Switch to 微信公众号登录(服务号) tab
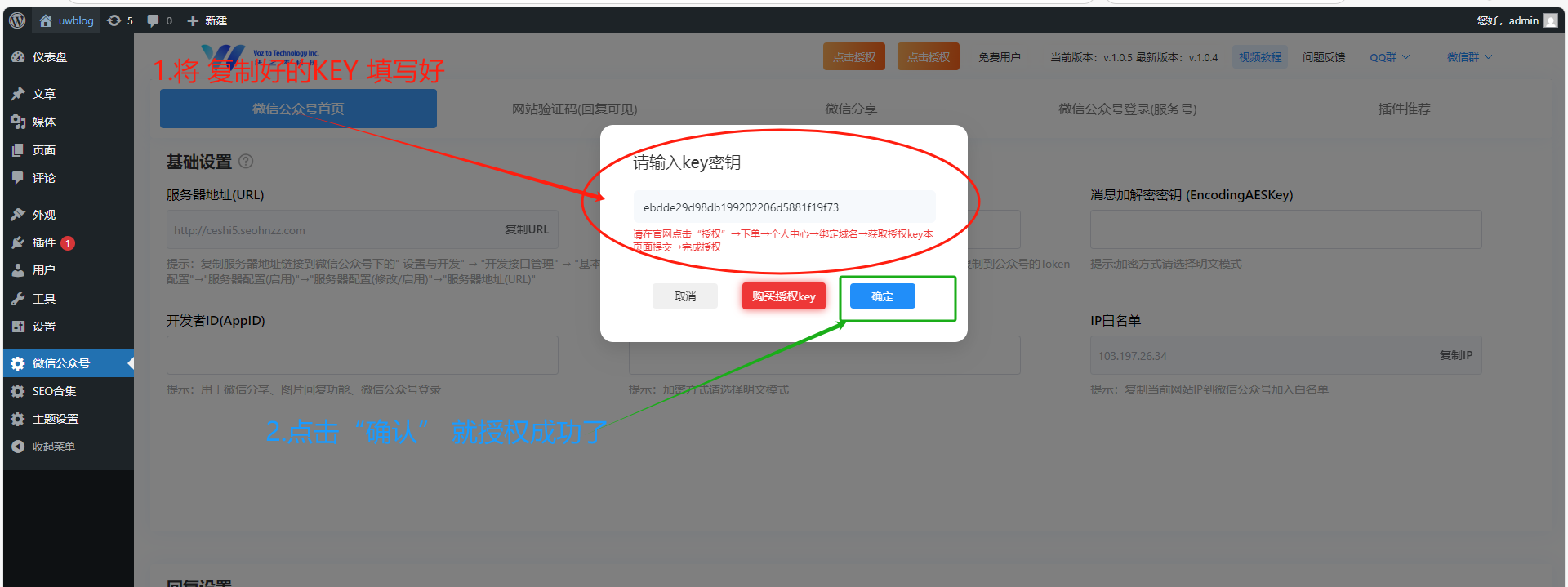 click(x=1128, y=109)
